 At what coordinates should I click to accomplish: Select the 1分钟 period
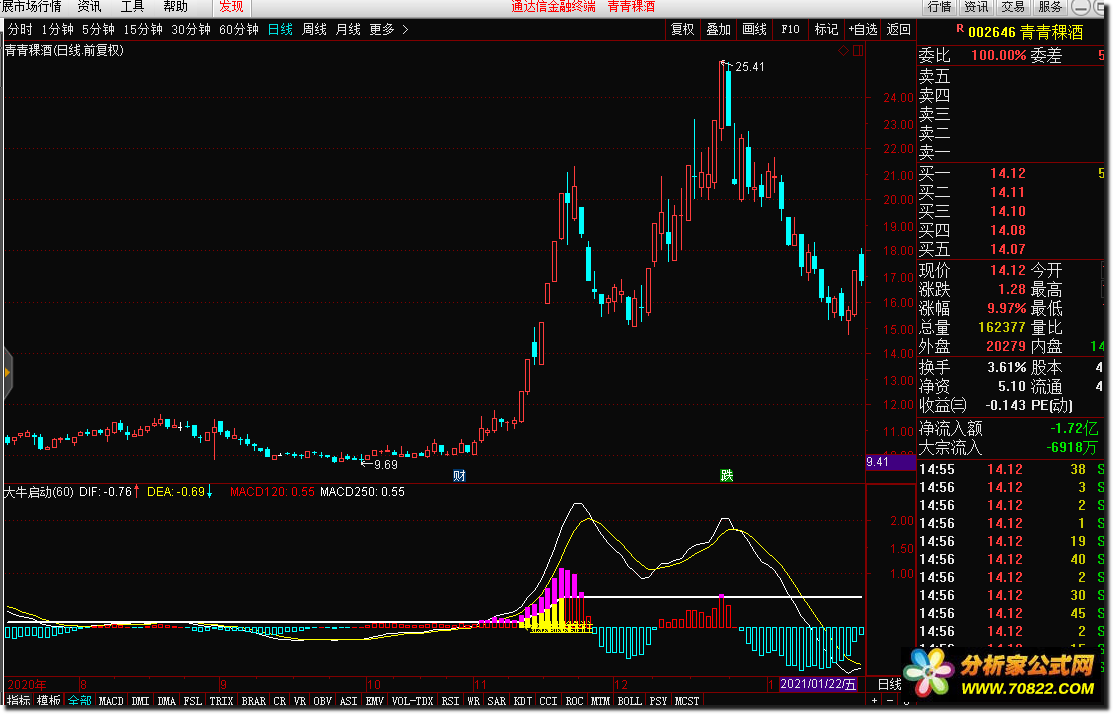[x=58, y=29]
